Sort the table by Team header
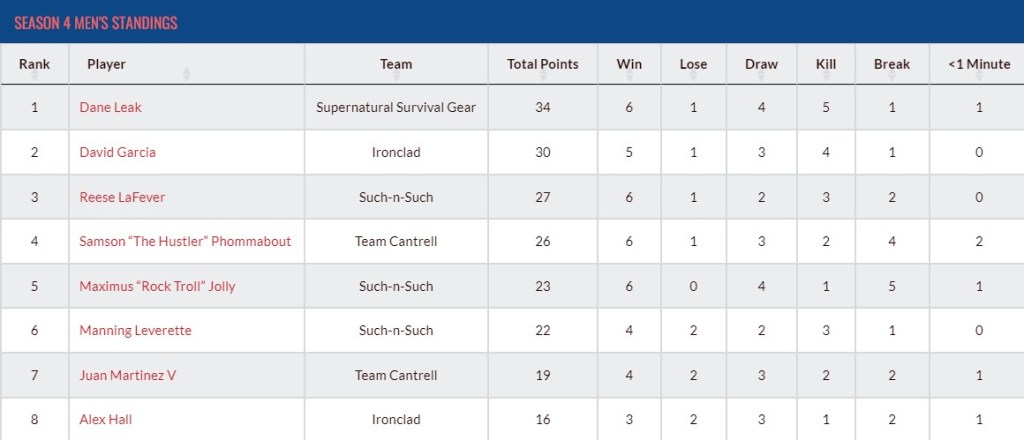 point(396,64)
